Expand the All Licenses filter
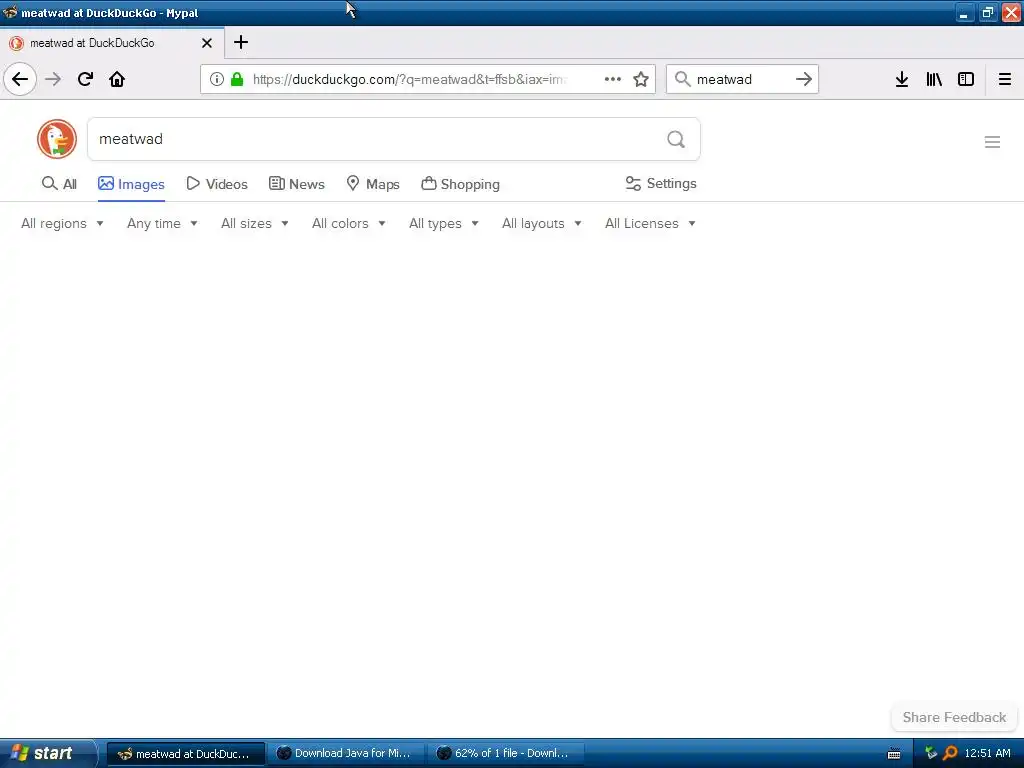 coord(650,223)
